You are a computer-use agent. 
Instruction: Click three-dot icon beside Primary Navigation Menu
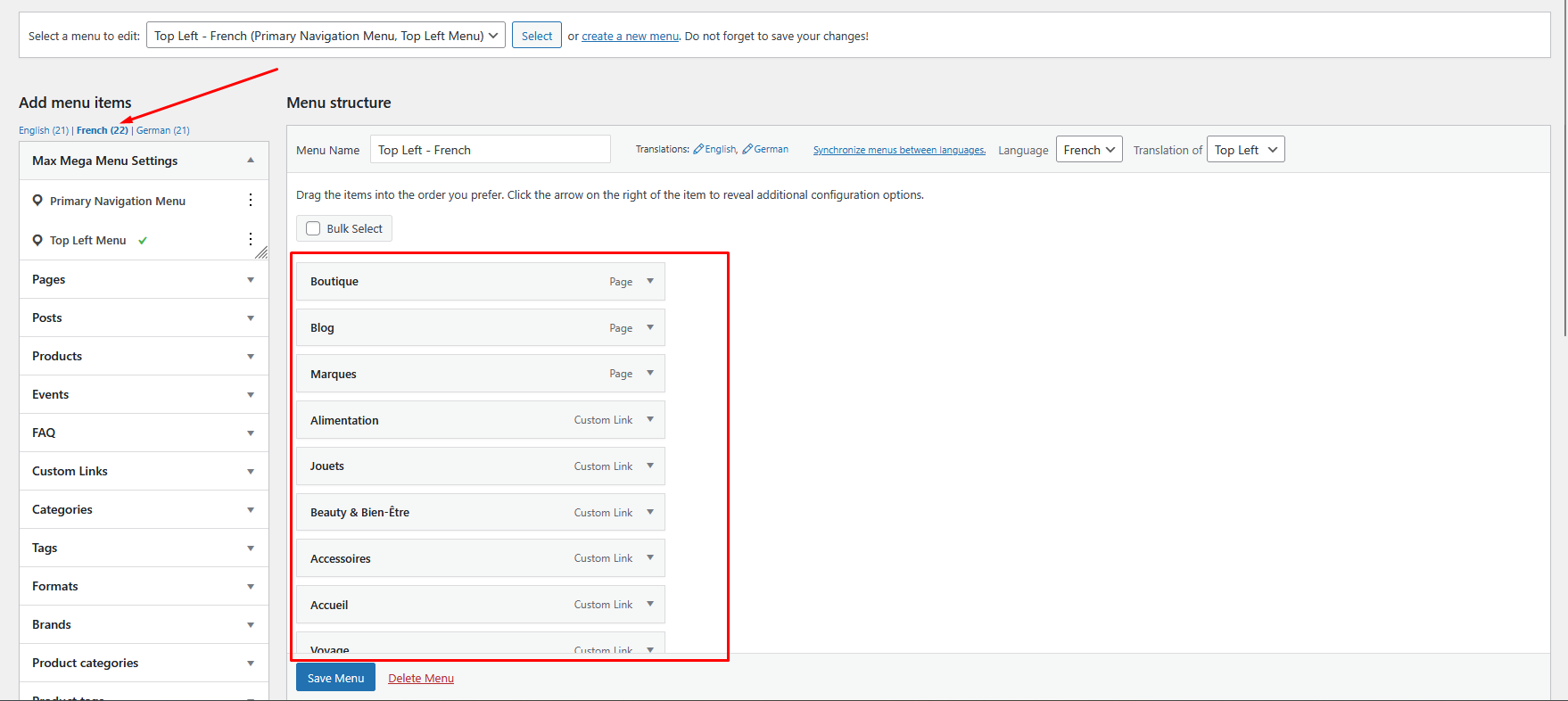251,201
